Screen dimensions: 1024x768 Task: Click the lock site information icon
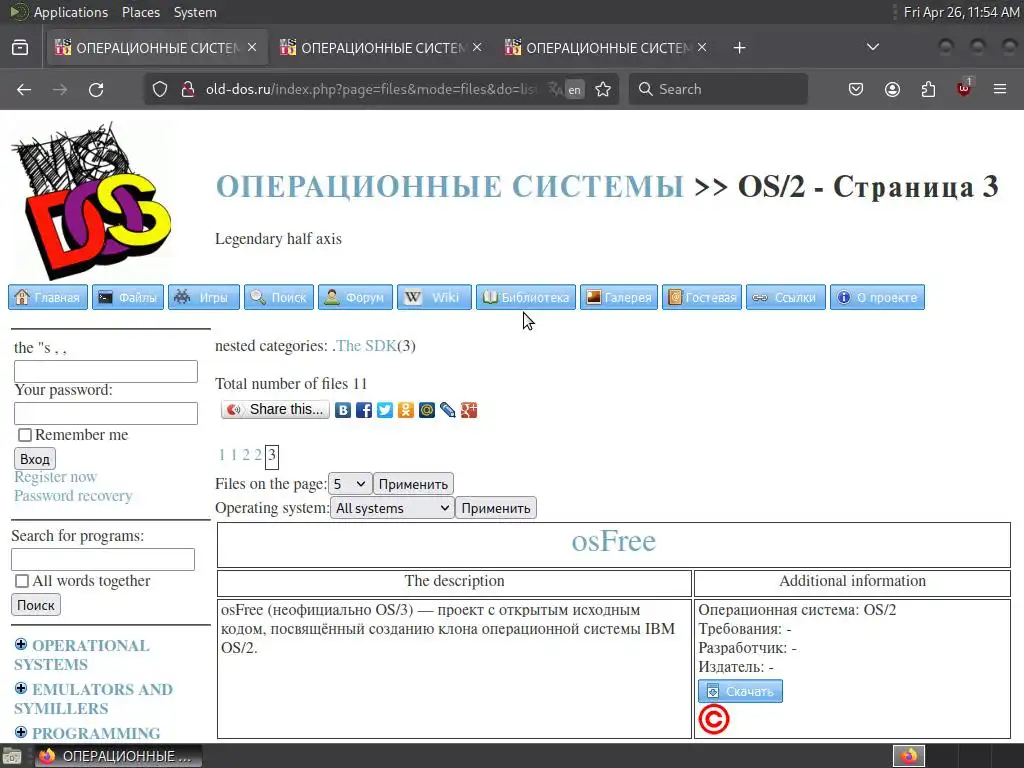tap(188, 89)
